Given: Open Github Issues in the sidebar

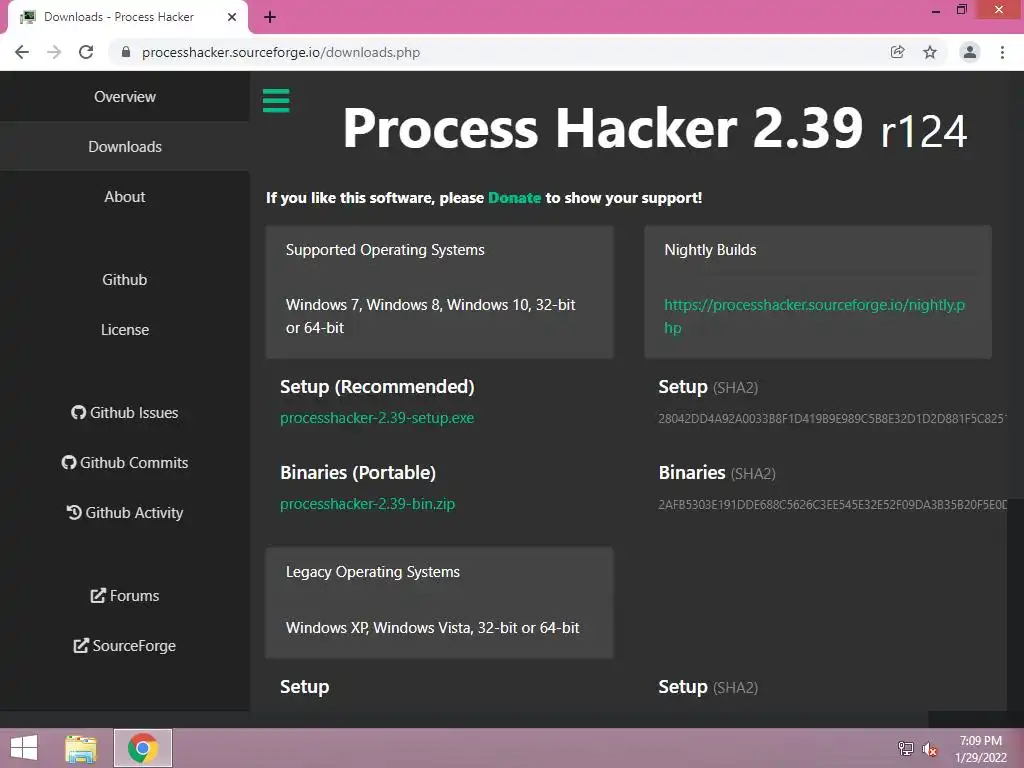Looking at the screenshot, I should (x=125, y=413).
